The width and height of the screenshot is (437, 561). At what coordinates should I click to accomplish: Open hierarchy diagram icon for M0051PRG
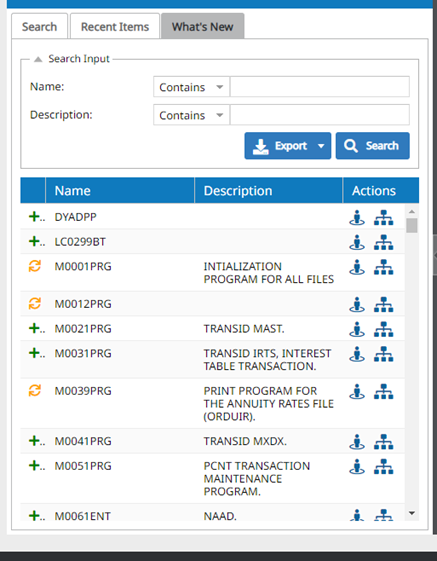(384, 467)
